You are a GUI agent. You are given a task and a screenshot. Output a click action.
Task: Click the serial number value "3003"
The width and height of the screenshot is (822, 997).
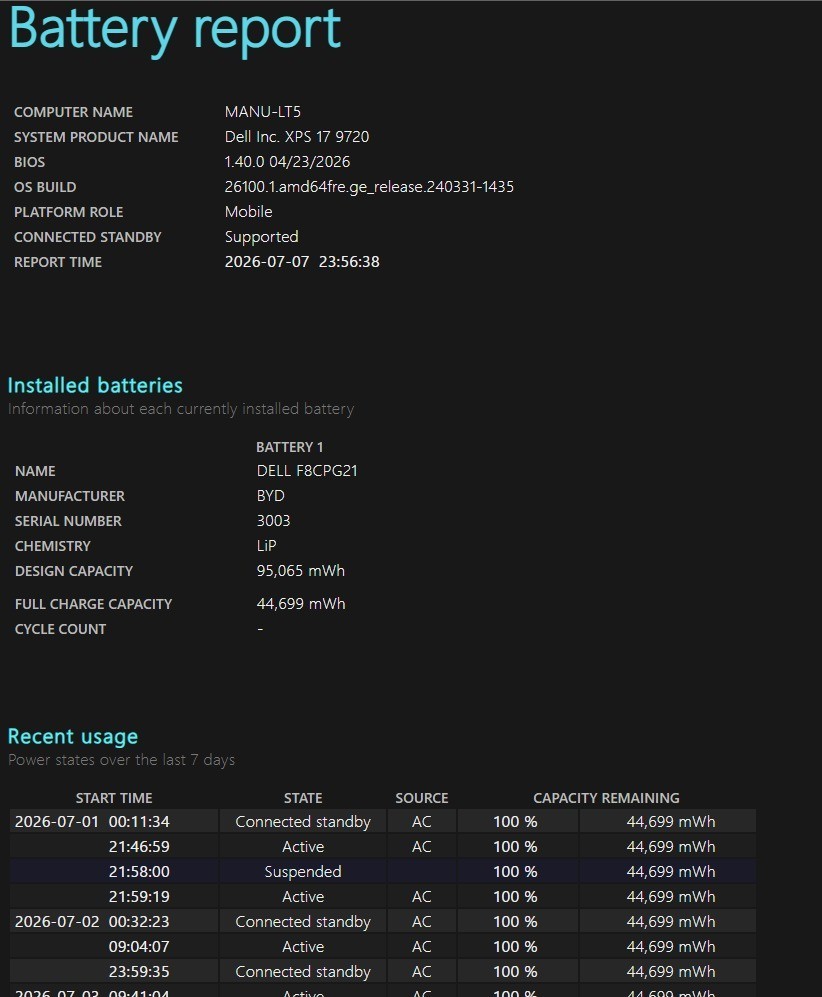pos(273,521)
